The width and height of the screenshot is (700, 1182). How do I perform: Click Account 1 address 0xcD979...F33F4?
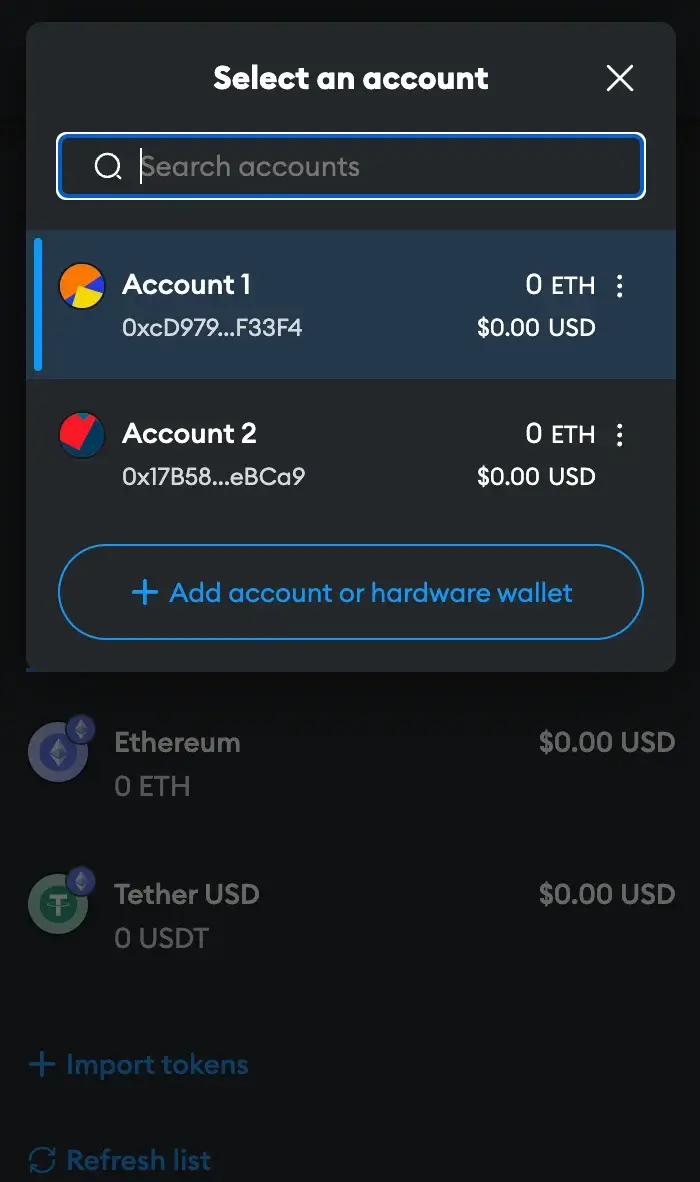[x=212, y=327]
